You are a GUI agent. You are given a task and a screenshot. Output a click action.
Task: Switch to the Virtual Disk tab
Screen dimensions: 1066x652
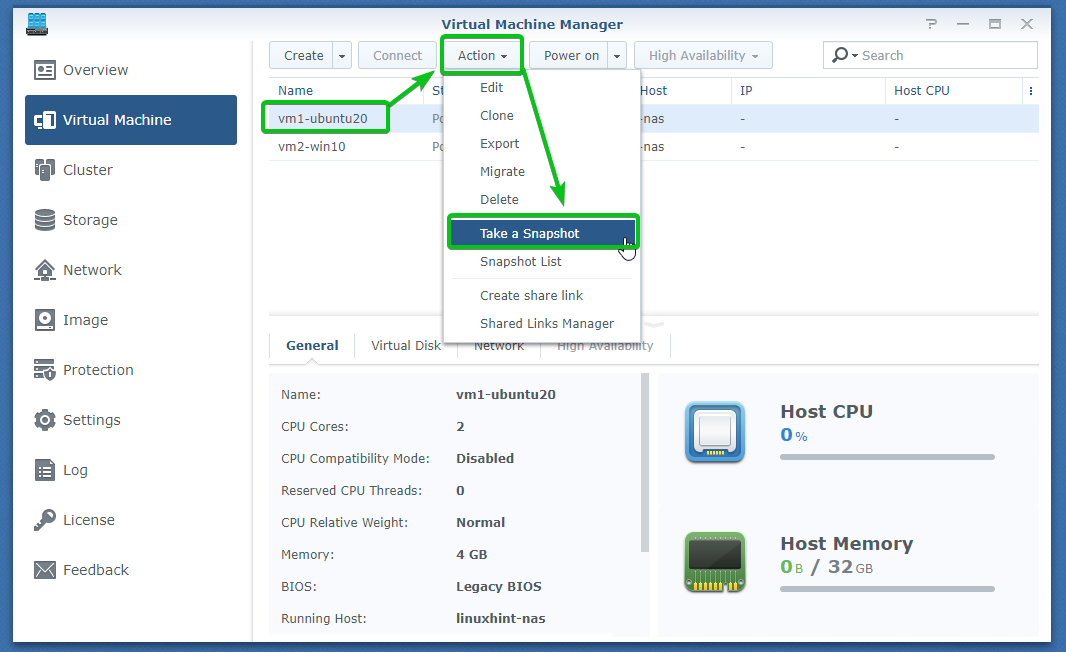coord(405,346)
